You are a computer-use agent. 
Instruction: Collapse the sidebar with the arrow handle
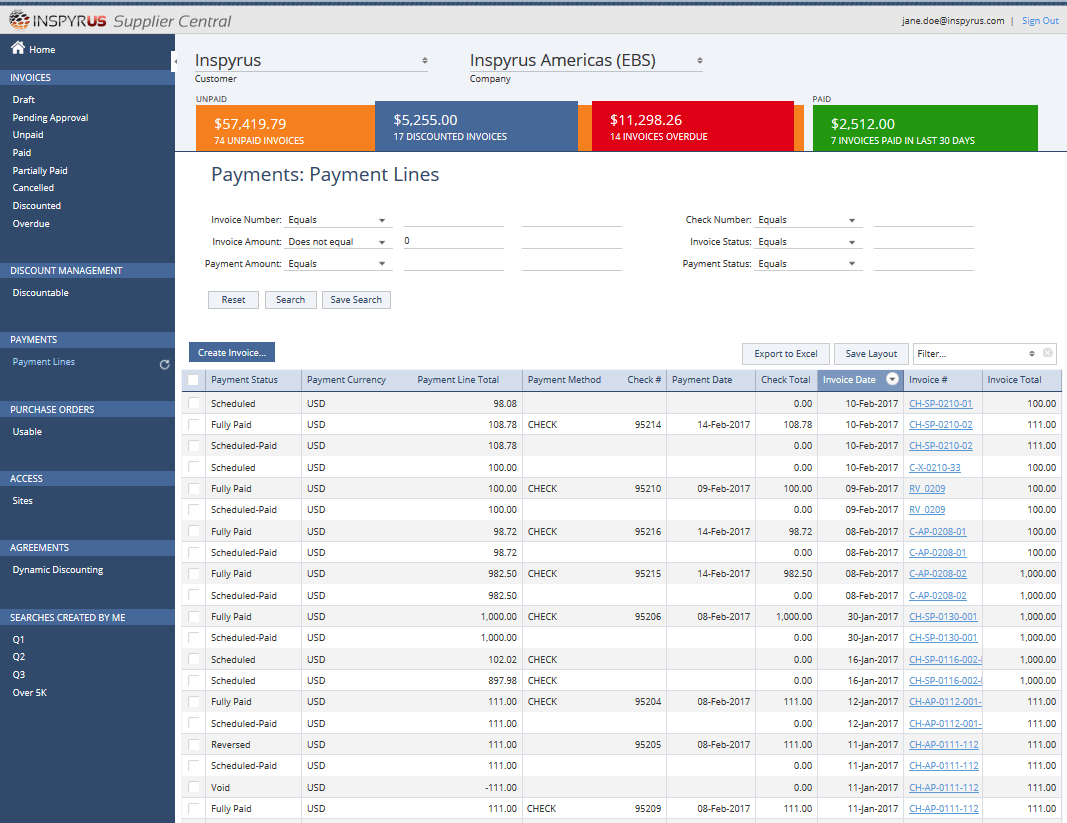175,61
